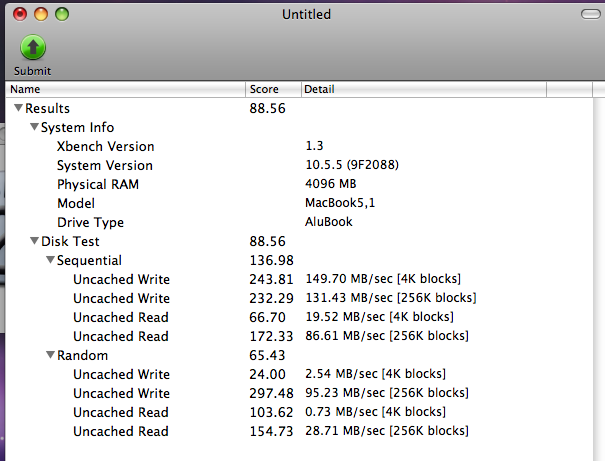Select the System Version row

coord(299,165)
